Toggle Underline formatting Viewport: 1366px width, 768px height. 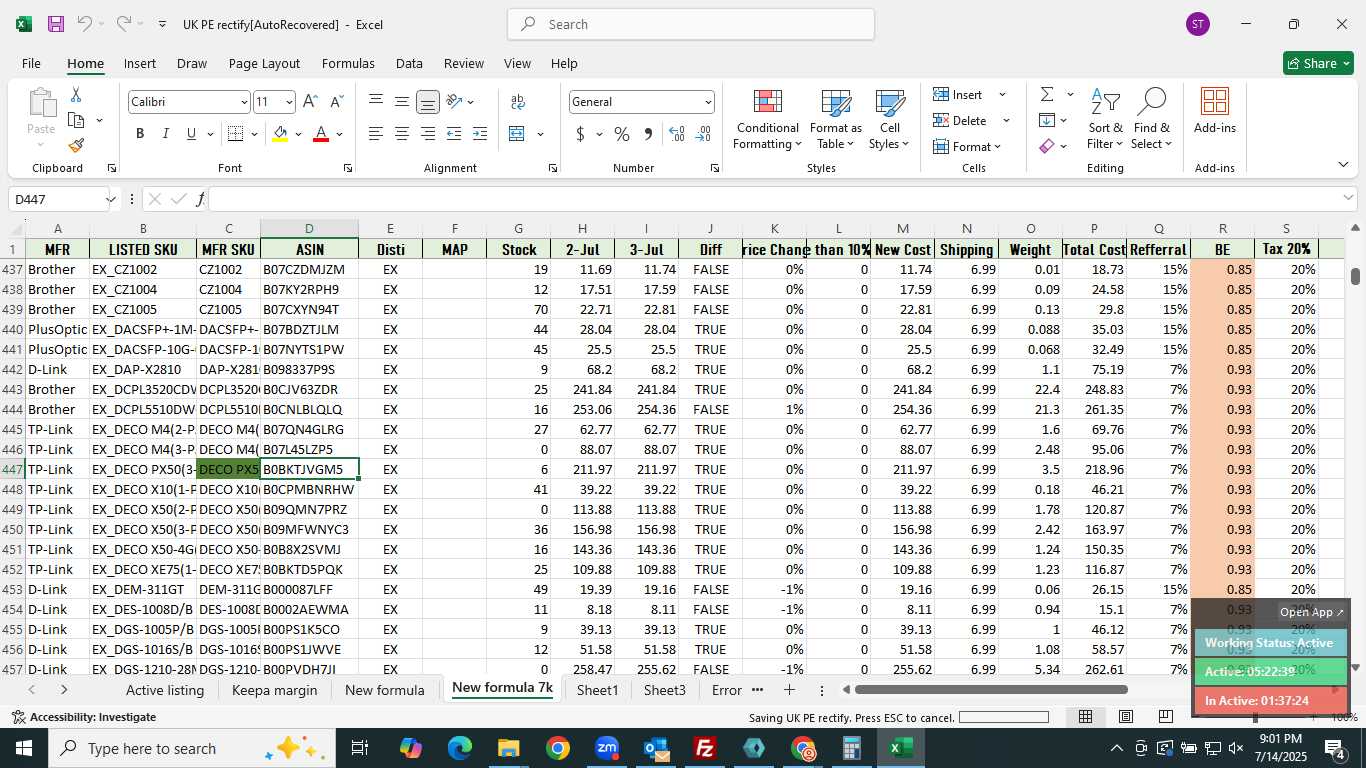[191, 134]
